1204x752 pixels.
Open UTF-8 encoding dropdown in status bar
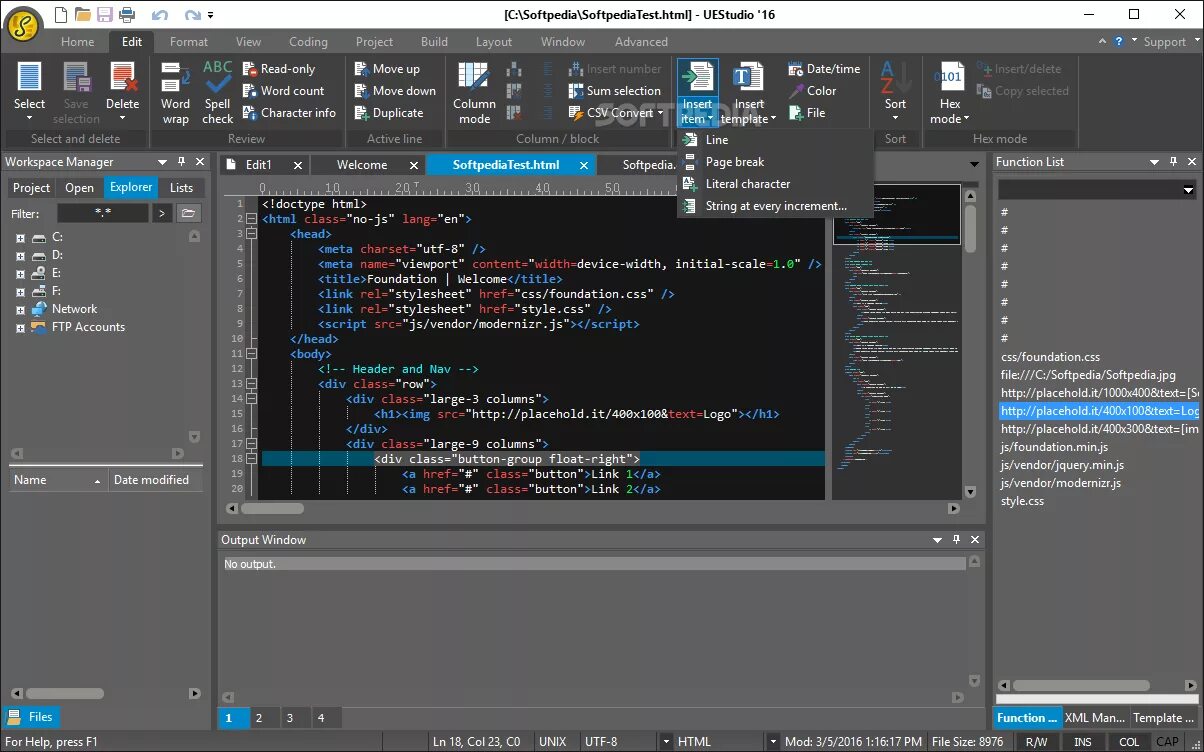point(666,742)
